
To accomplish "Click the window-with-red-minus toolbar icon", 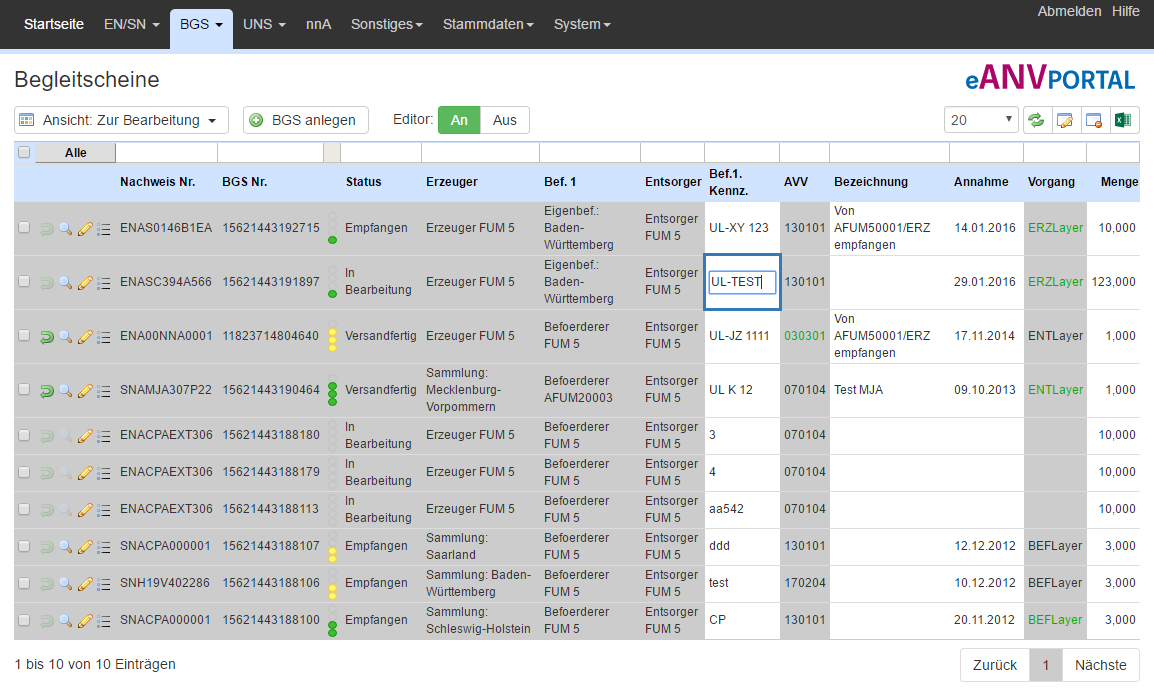I will [1094, 120].
